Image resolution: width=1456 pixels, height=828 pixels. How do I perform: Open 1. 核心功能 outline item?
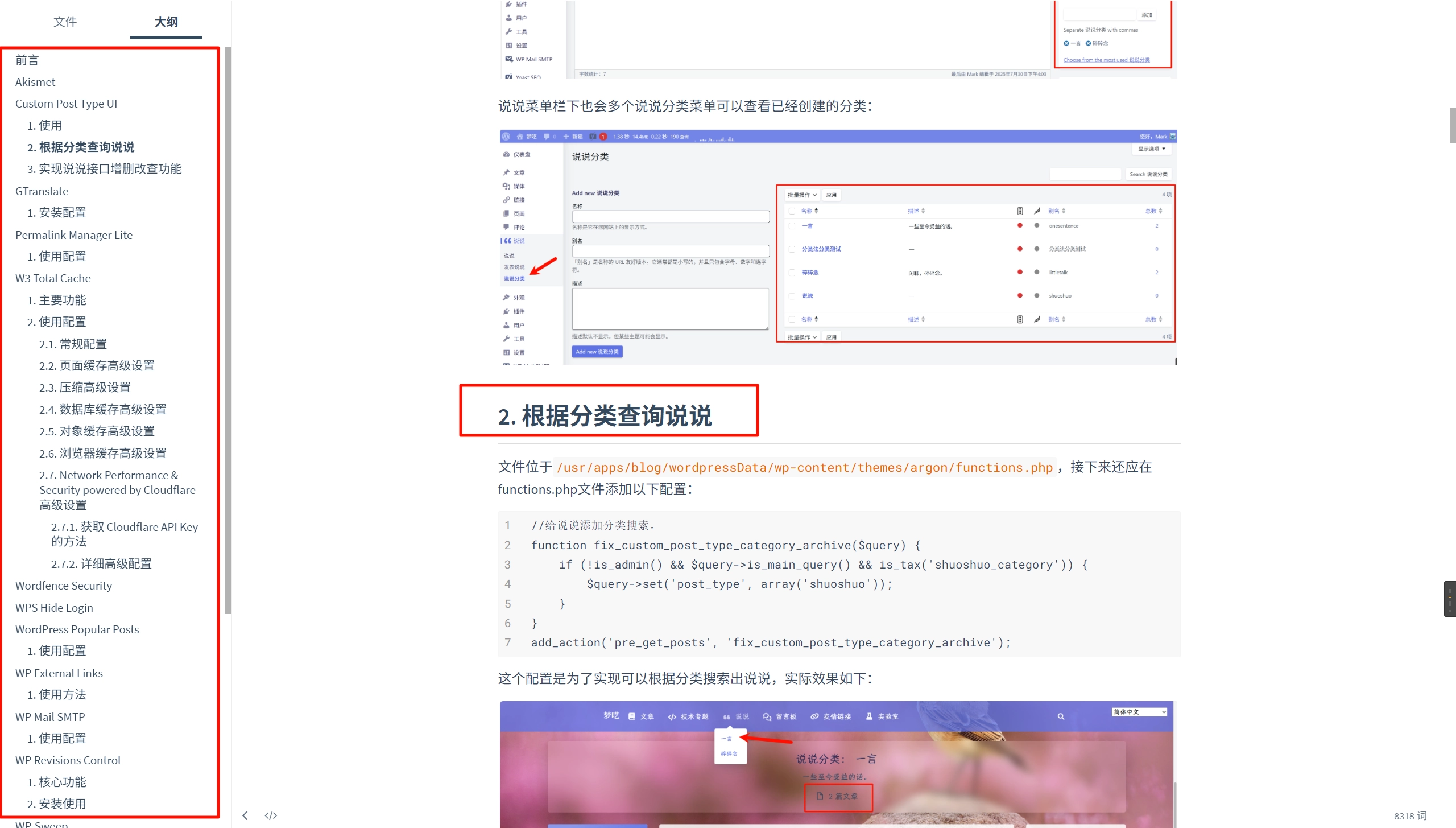point(57,782)
